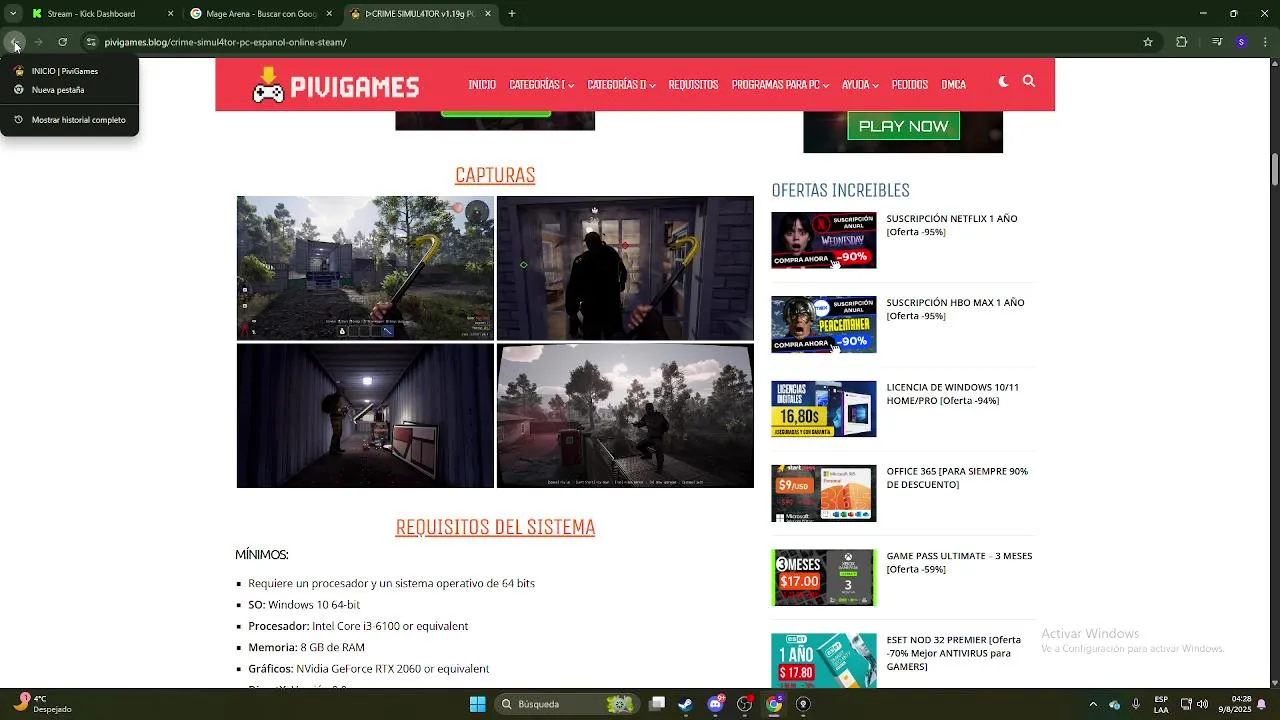Open screenshot of man at doorway

pos(625,268)
